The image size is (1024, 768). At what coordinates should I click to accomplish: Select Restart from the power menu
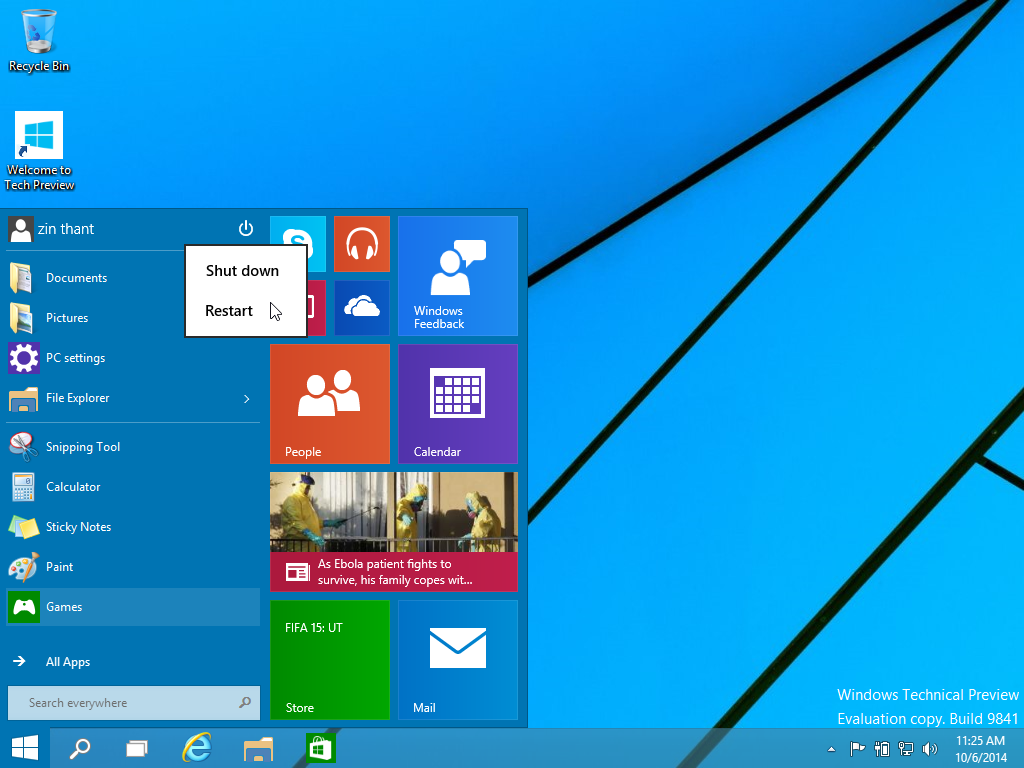point(229,310)
